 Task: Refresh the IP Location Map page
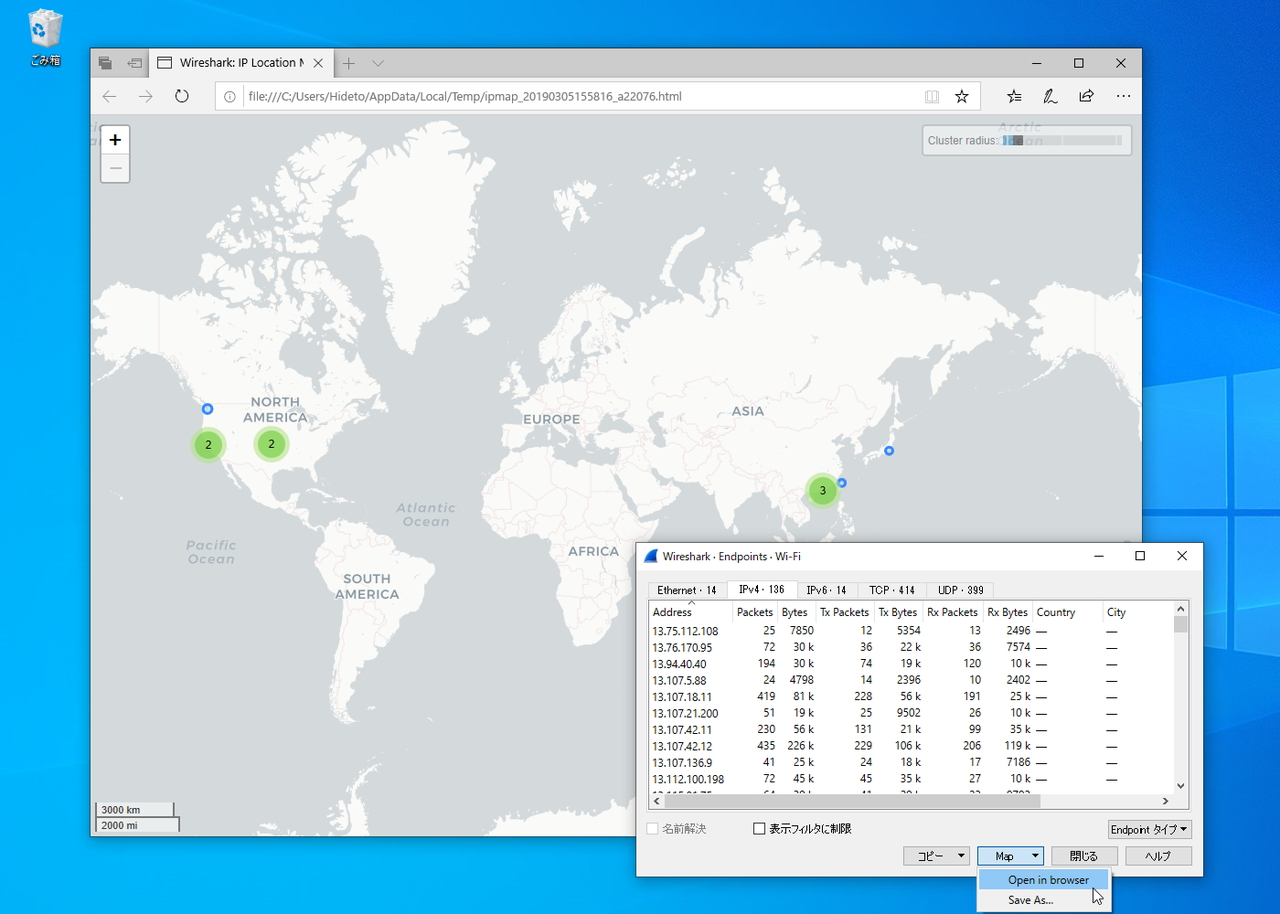[x=181, y=96]
